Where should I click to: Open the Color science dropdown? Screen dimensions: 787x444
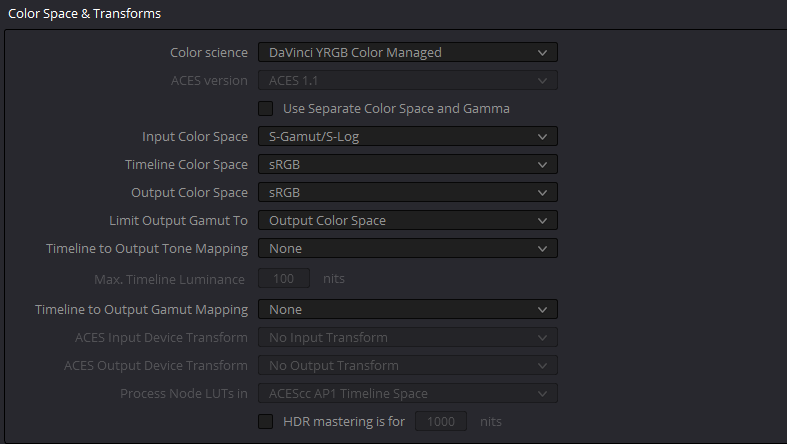tap(408, 52)
